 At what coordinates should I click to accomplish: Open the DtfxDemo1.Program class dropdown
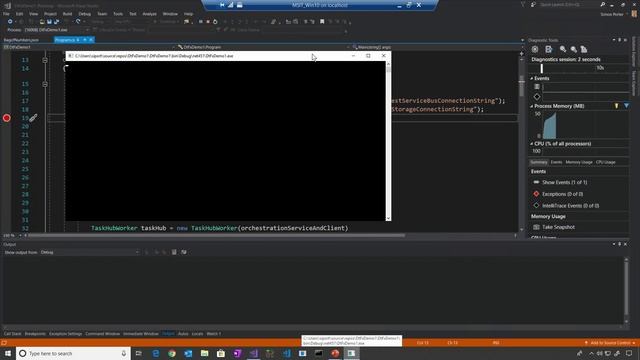point(263,47)
